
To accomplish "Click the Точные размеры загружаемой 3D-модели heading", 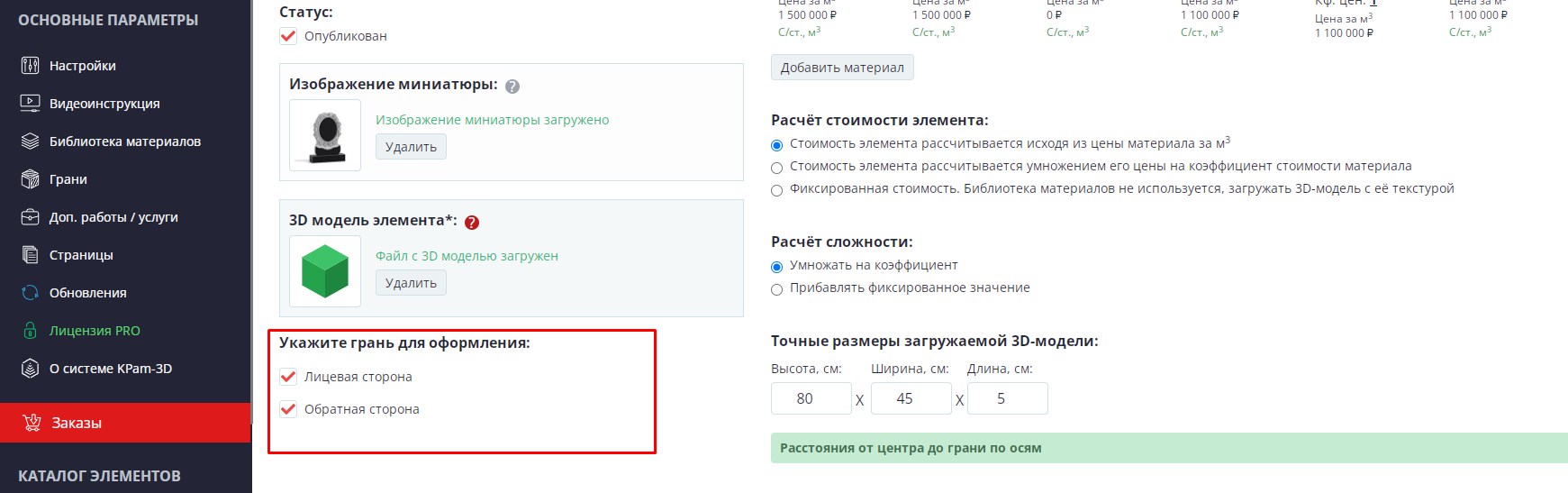I will pyautogui.click(x=935, y=342).
